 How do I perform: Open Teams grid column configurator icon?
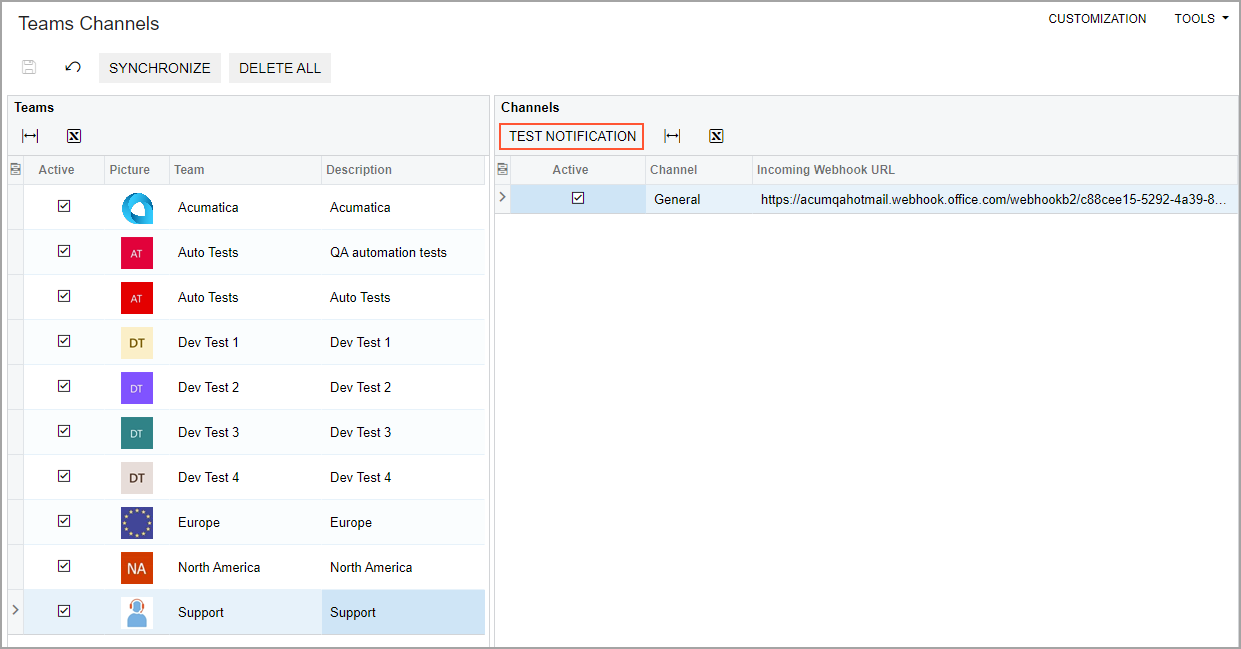15,170
